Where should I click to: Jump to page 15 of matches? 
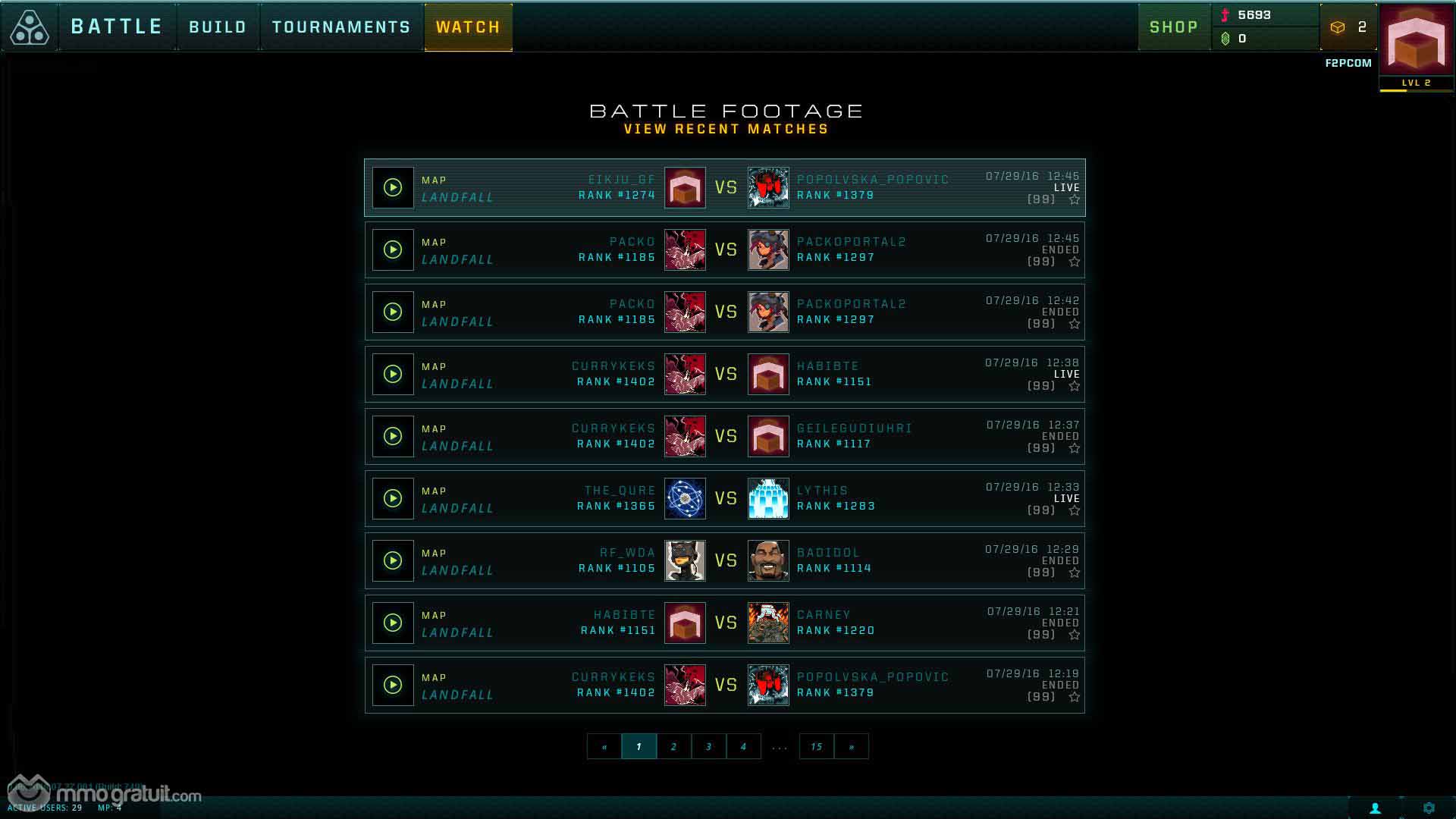tap(816, 746)
